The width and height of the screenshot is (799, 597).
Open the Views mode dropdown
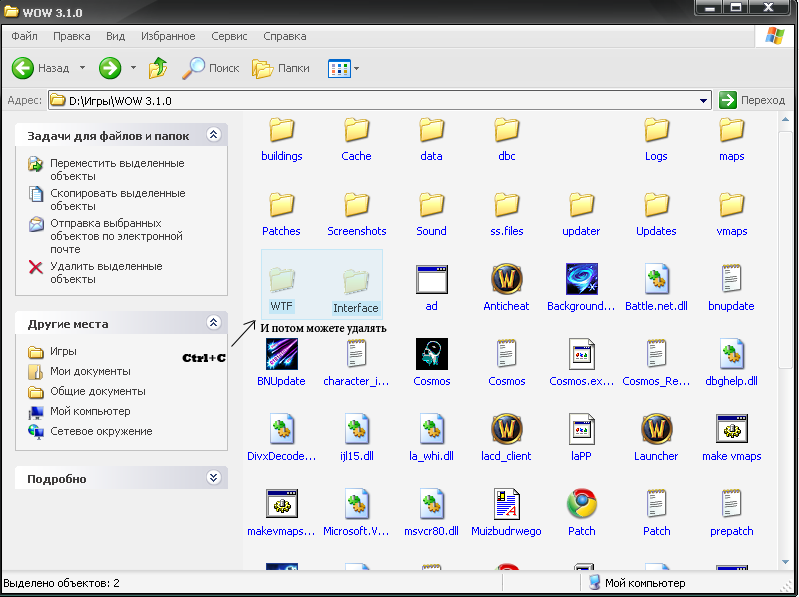[x=356, y=68]
